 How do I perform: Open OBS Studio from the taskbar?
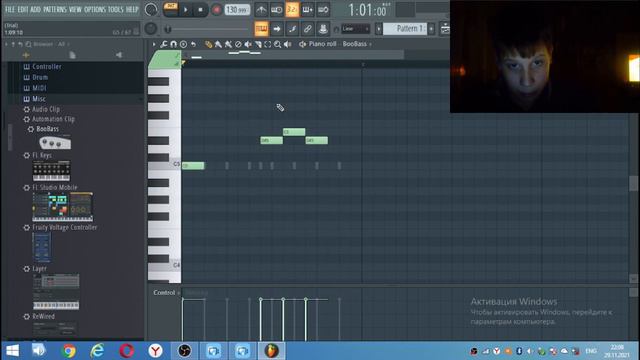pos(184,351)
